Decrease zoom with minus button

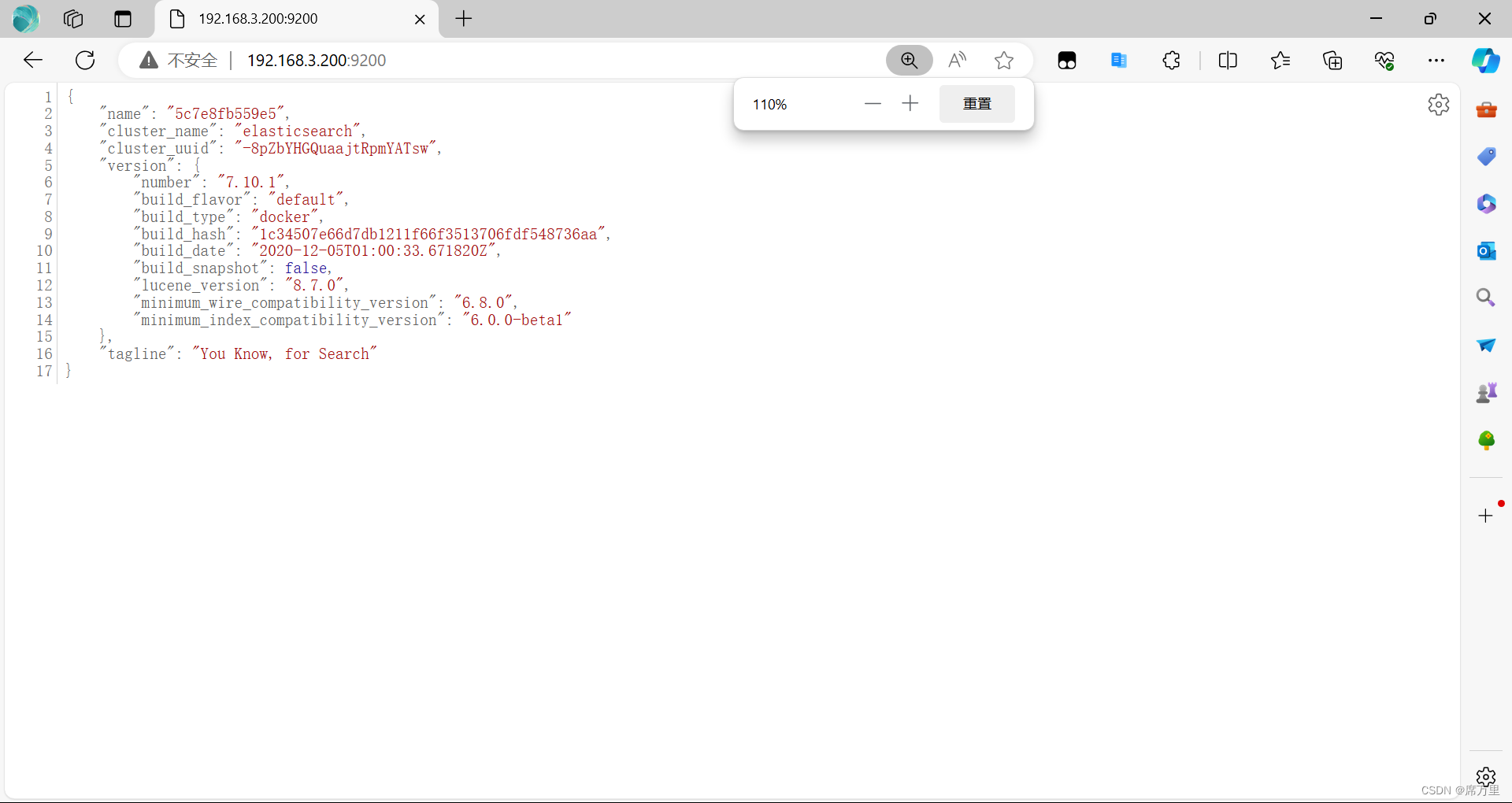coord(873,104)
